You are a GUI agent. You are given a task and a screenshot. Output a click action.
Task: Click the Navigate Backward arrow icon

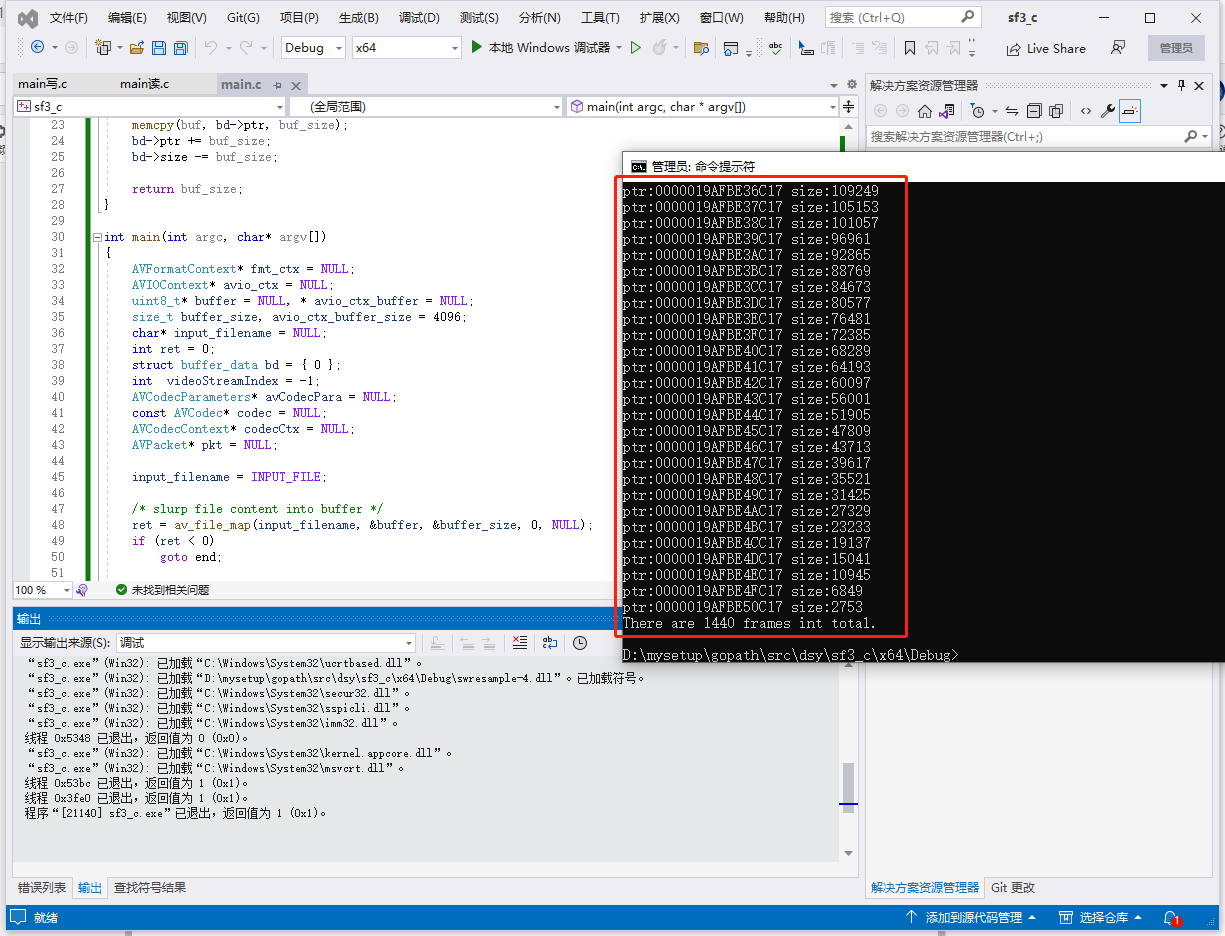37,47
